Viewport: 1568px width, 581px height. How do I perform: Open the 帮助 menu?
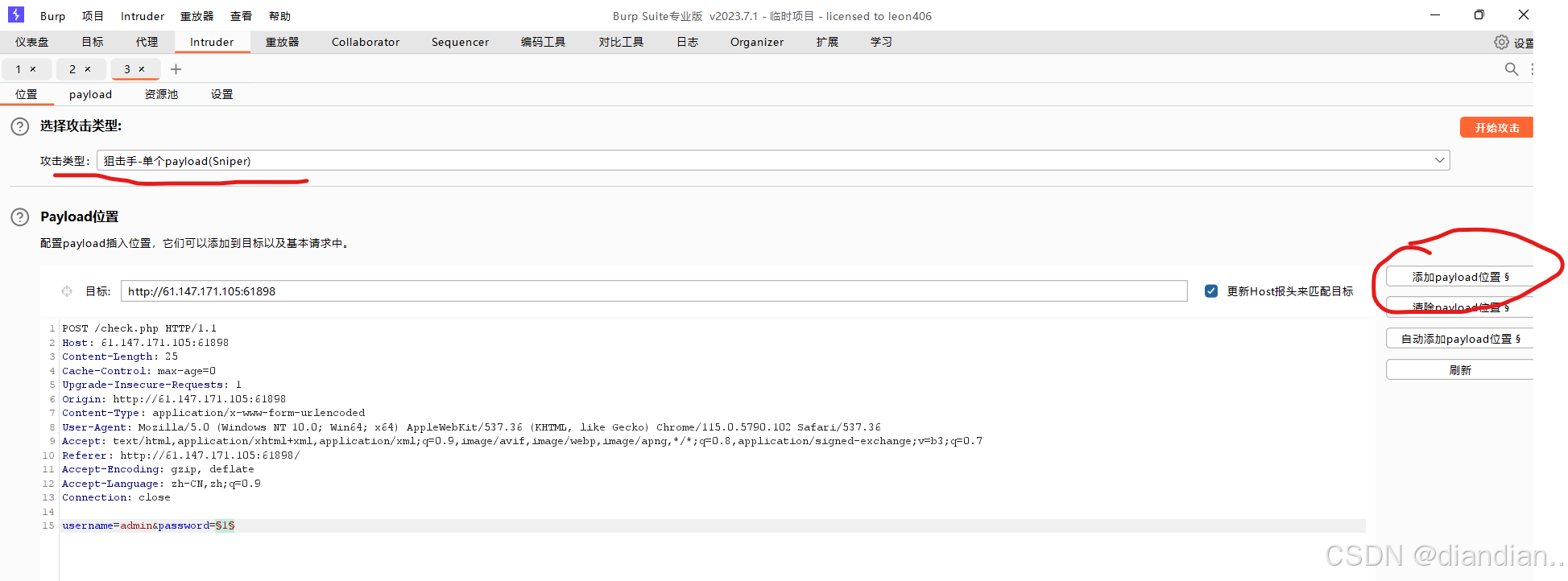pyautogui.click(x=279, y=16)
